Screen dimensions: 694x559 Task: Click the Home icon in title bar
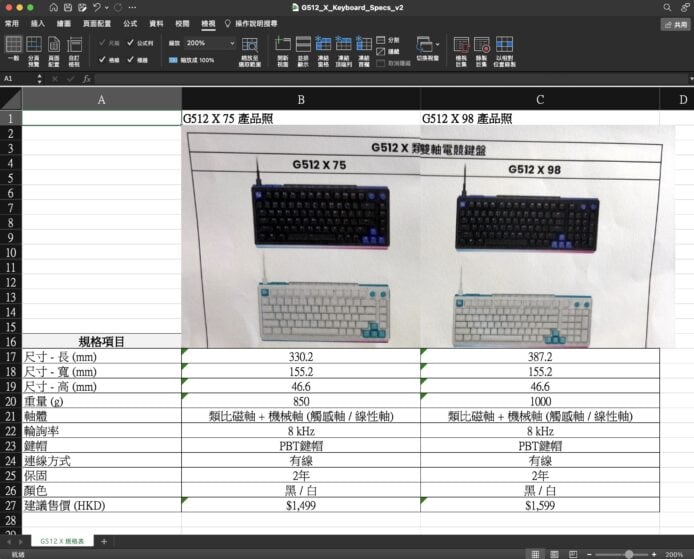(x=54, y=8)
